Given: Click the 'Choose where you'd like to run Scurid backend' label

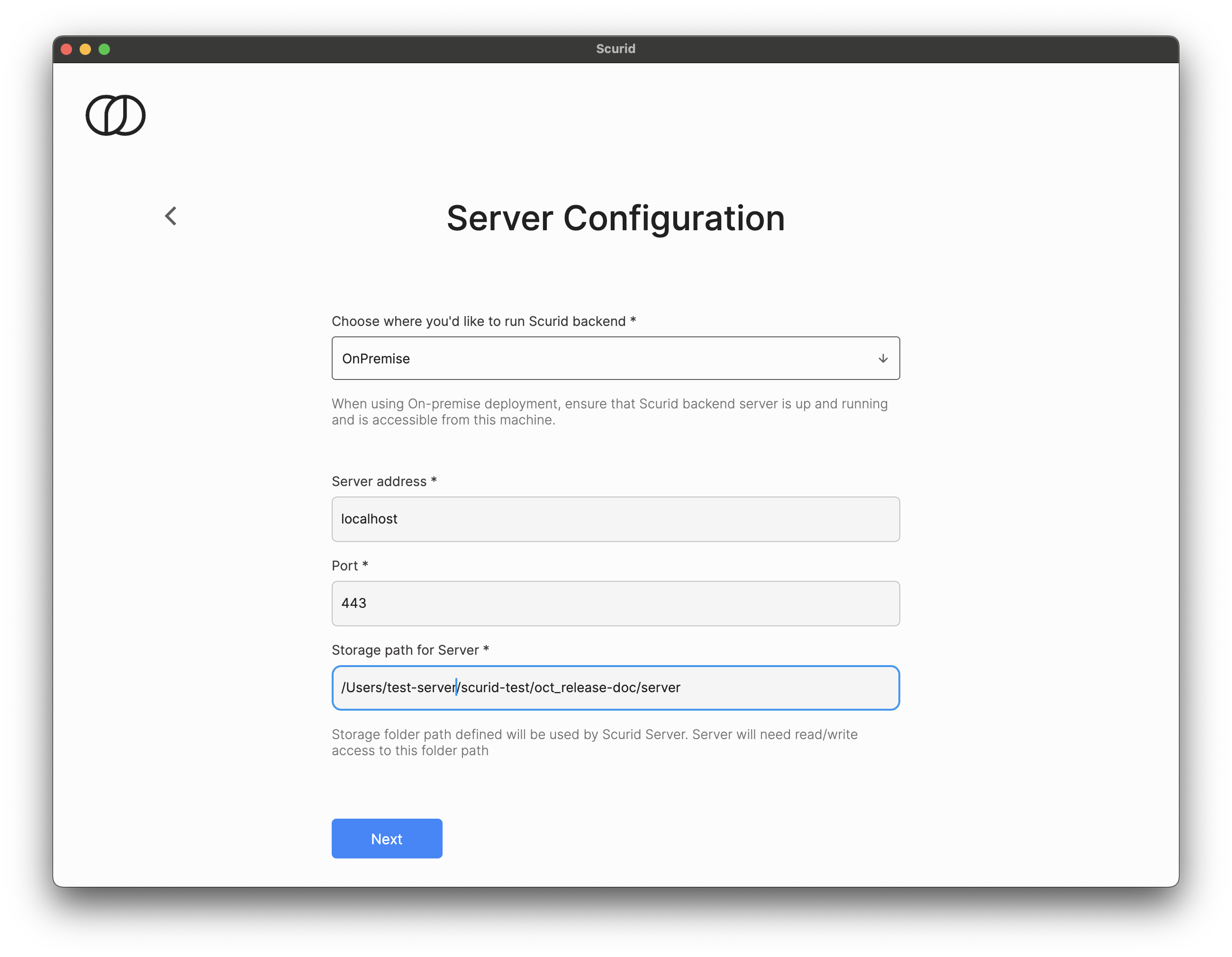Looking at the screenshot, I should click(x=483, y=321).
